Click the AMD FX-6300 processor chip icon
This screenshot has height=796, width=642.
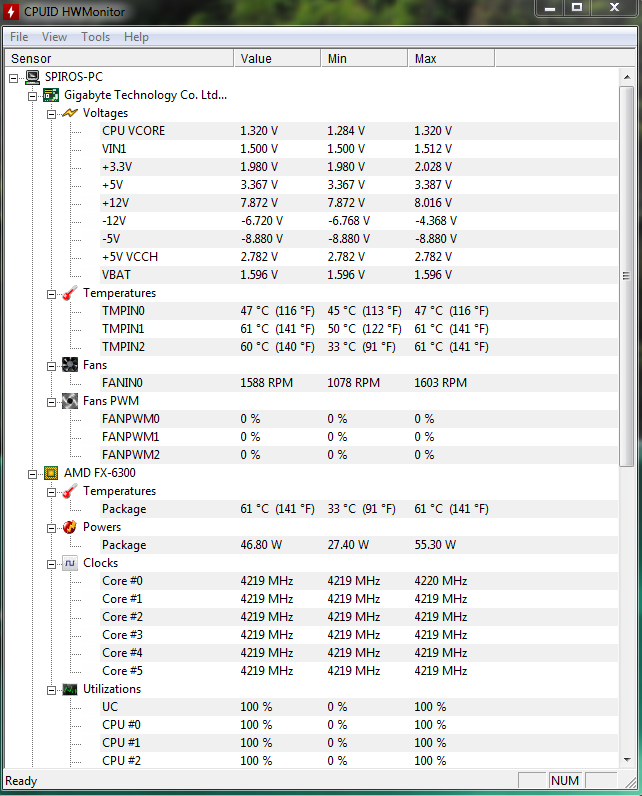51,473
